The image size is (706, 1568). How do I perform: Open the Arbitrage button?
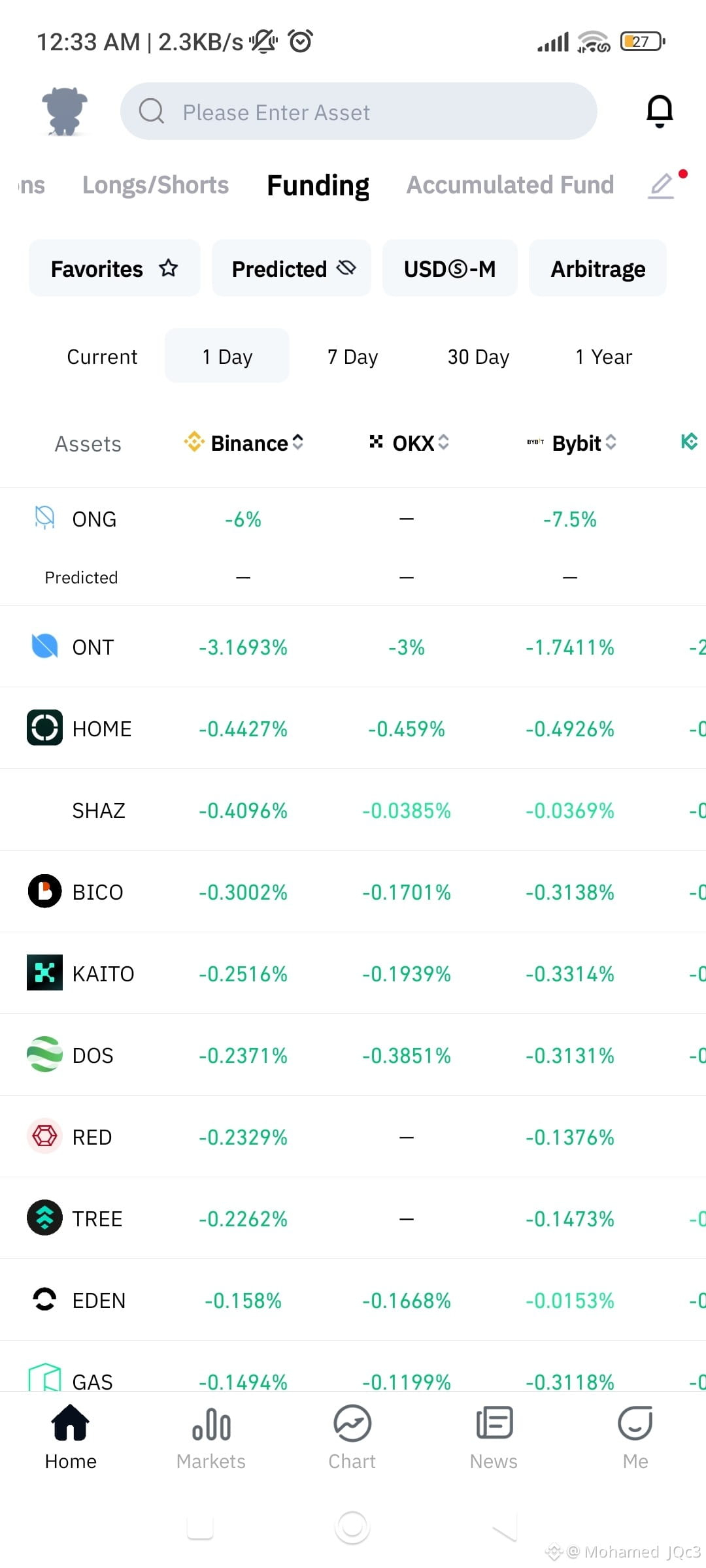[598, 268]
